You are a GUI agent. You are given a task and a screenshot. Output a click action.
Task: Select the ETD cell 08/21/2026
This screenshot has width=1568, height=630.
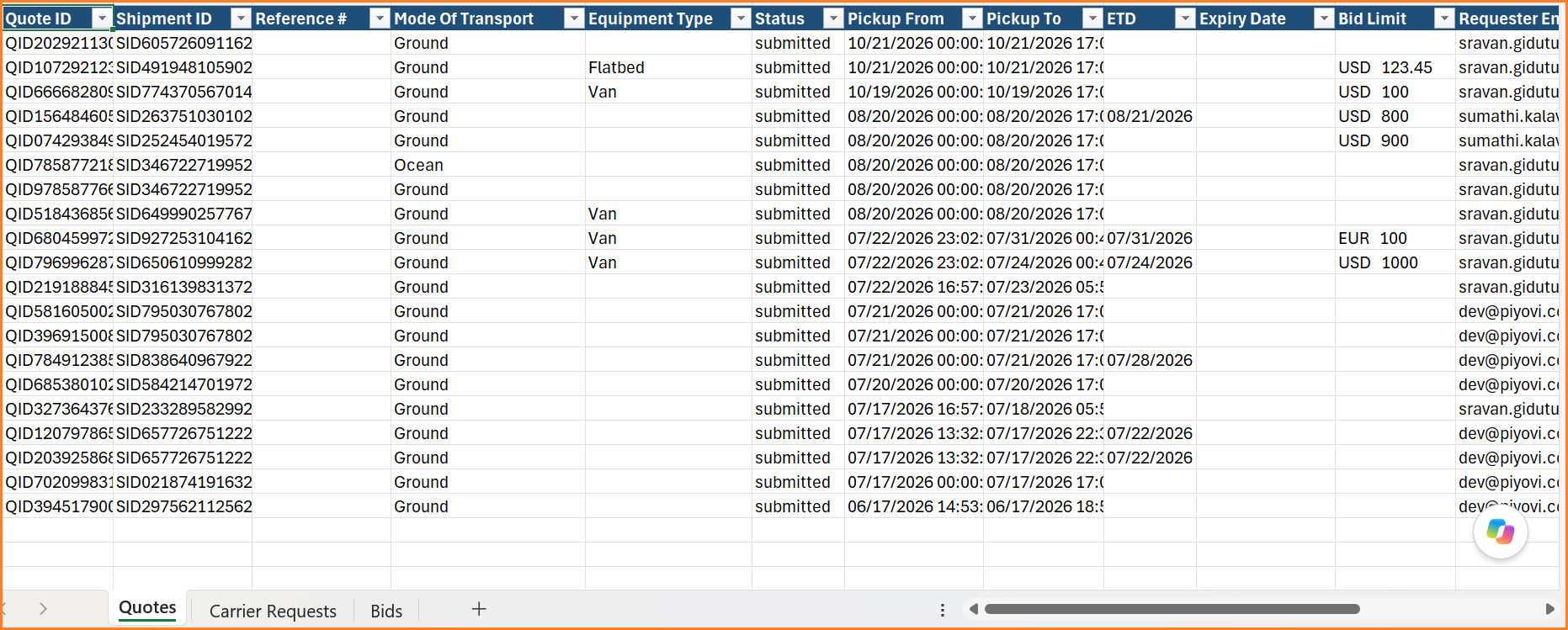1150,116
